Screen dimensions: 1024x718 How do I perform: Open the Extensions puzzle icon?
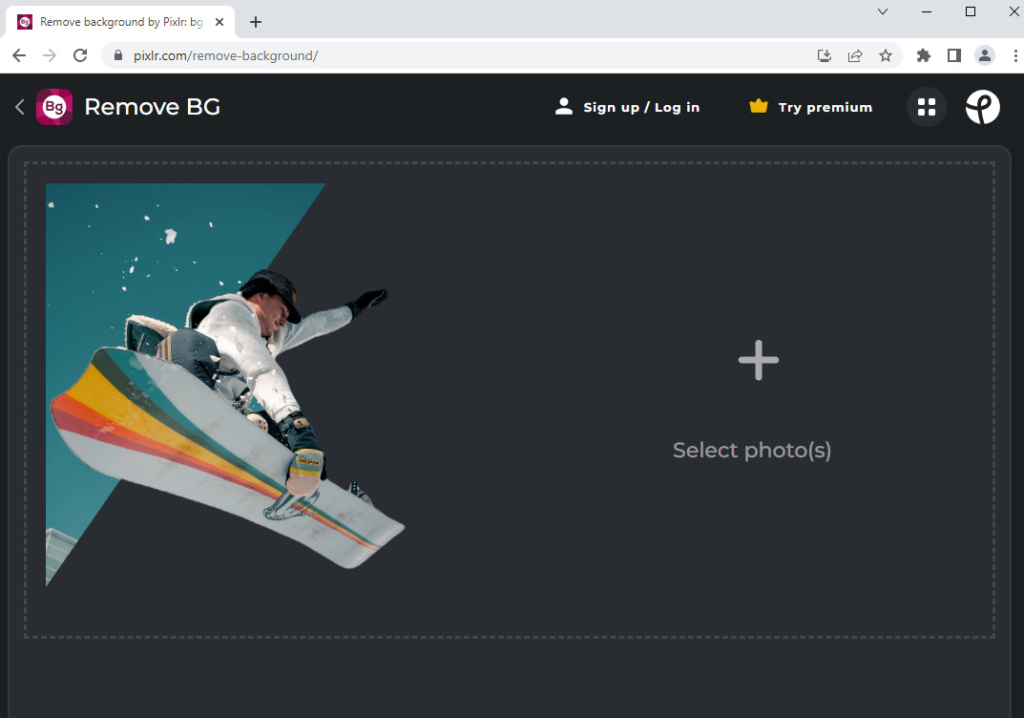click(x=923, y=56)
